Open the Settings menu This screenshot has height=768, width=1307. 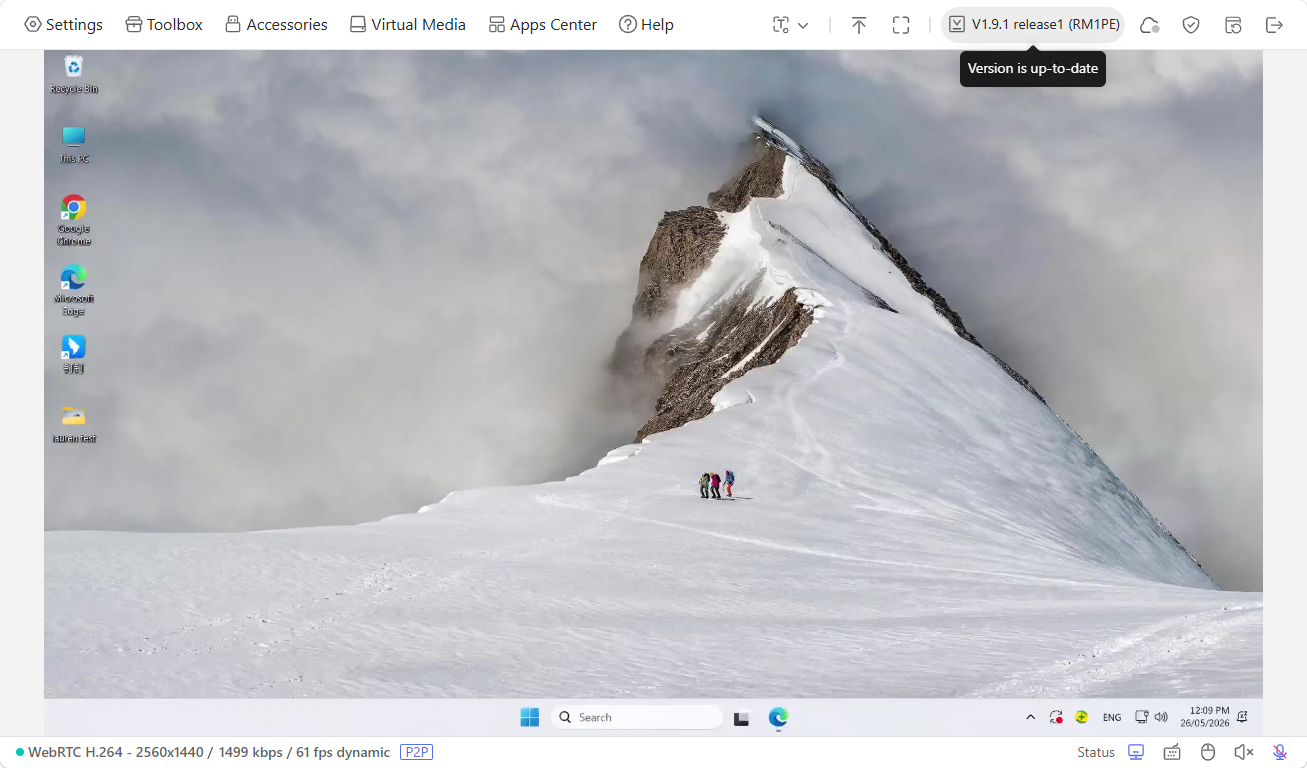(63, 25)
